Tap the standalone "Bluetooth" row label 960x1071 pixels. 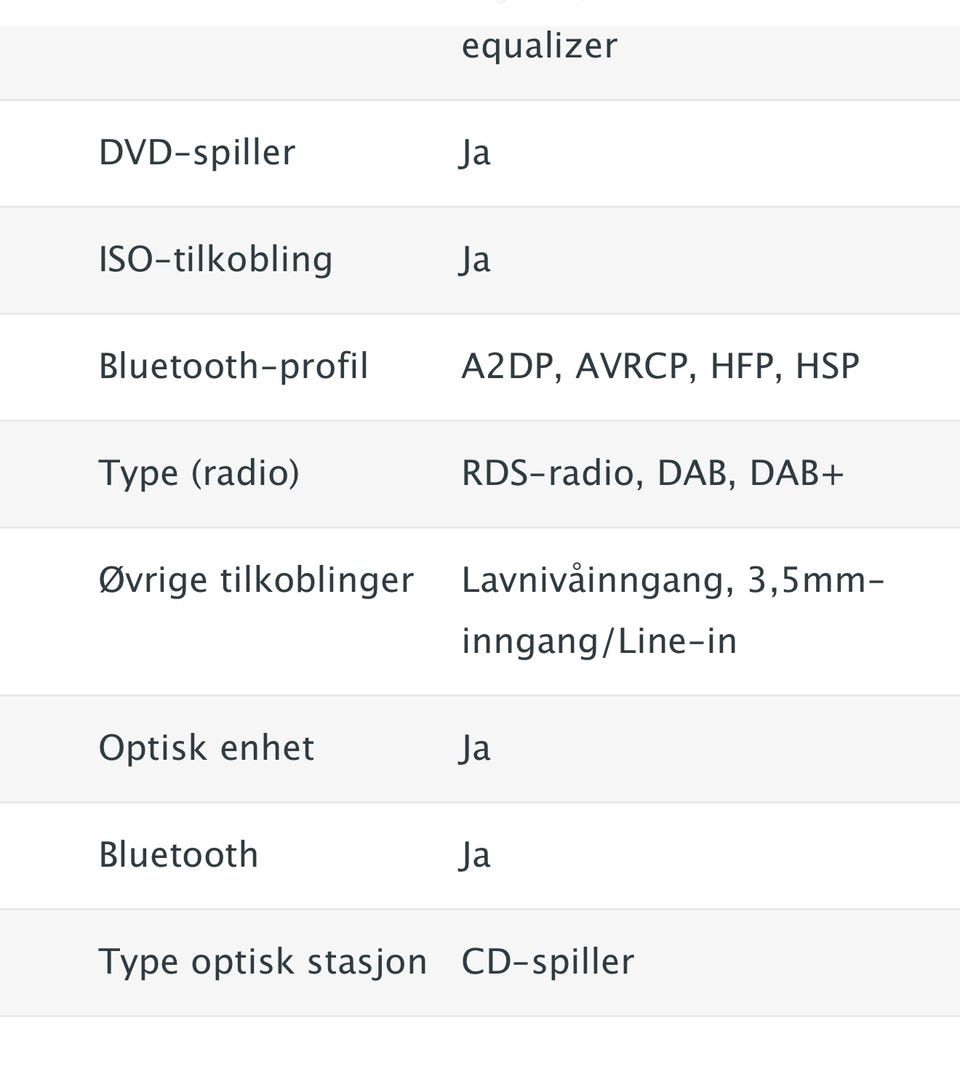coord(178,855)
